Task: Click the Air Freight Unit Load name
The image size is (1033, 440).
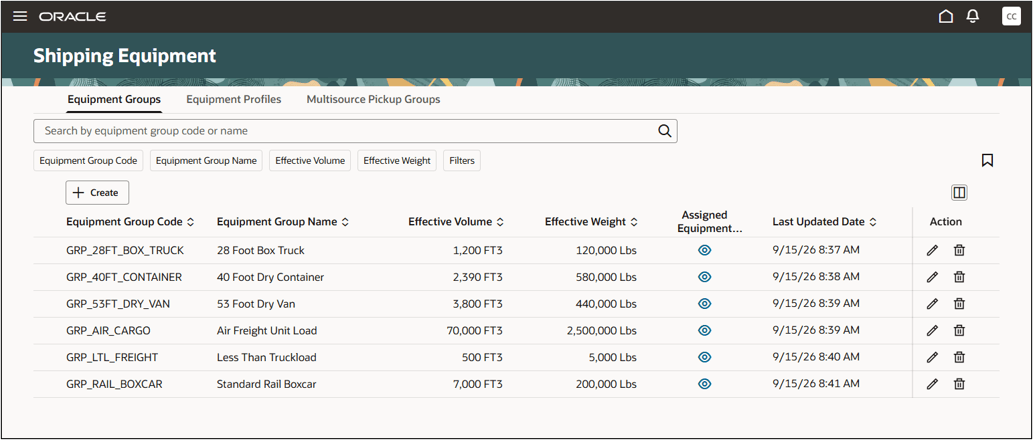Action: [267, 331]
